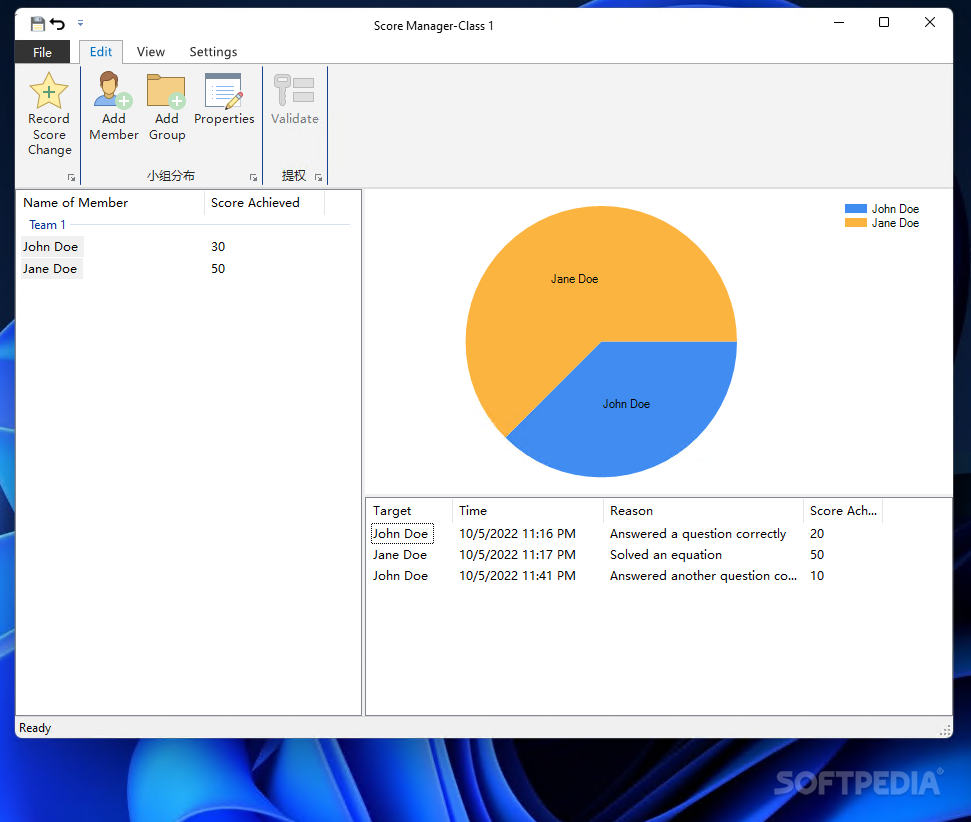The image size is (971, 822).
Task: Click the Time column header
Action: 528,511
